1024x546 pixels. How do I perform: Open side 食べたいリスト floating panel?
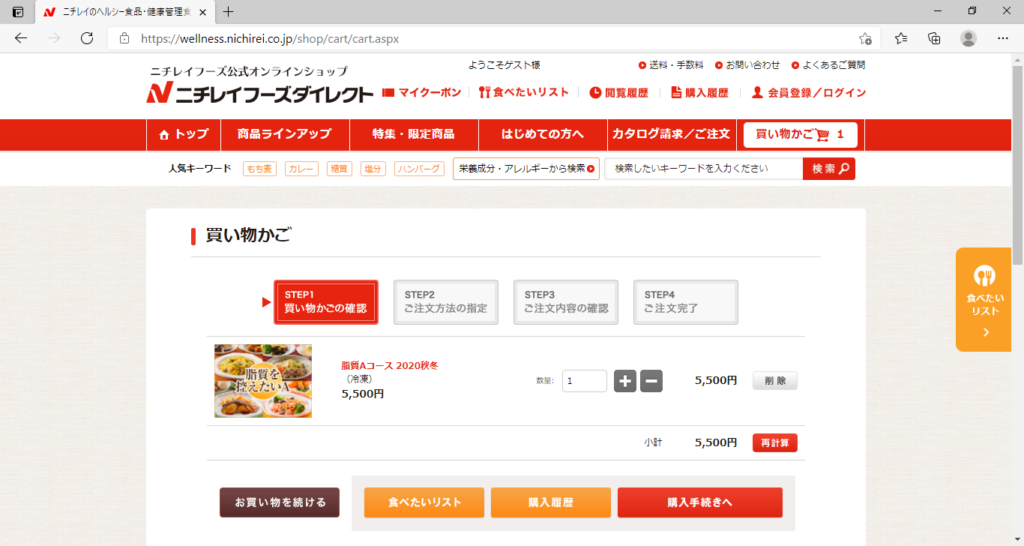tap(984, 300)
